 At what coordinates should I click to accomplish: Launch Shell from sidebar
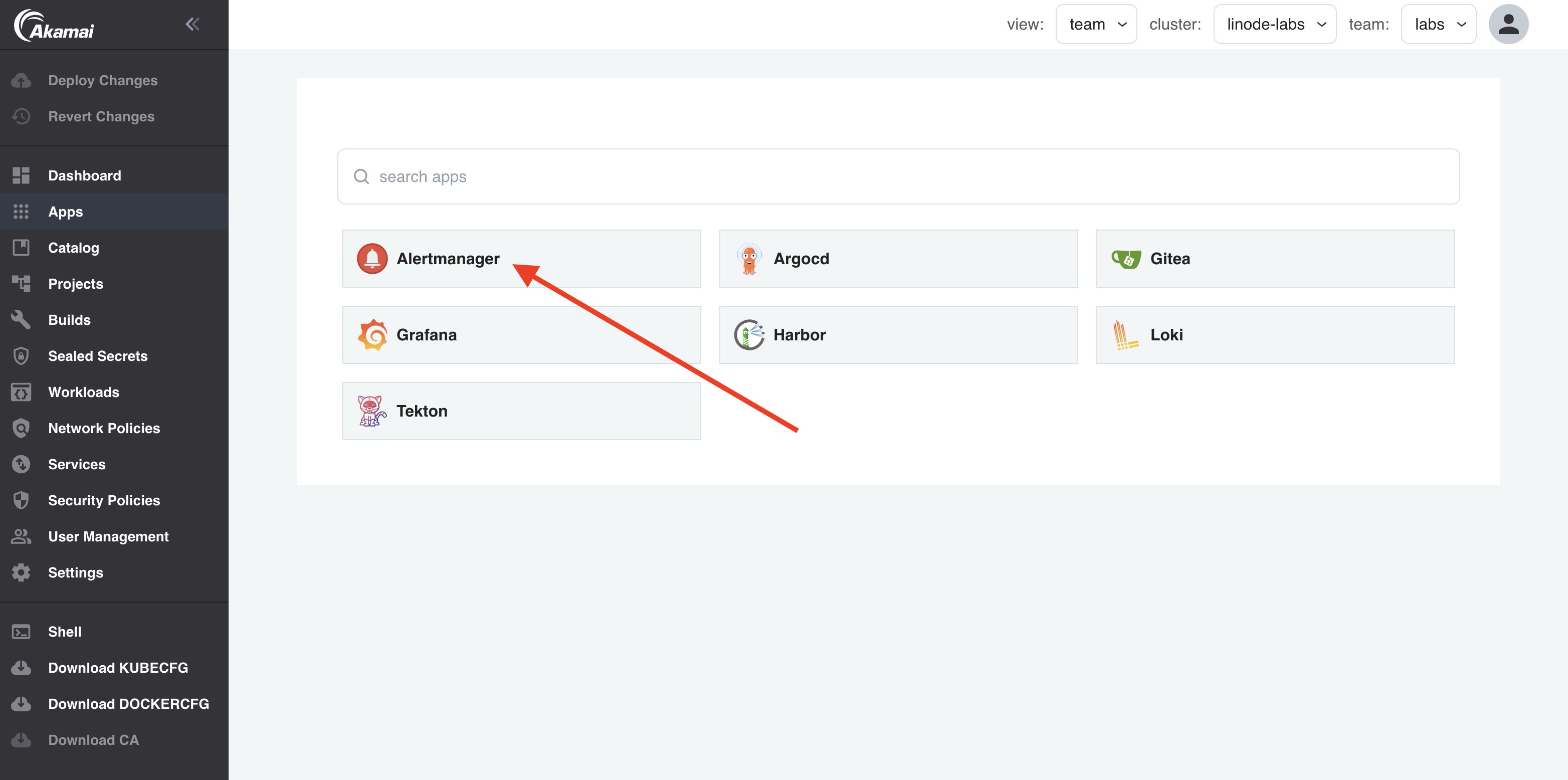[x=114, y=632]
